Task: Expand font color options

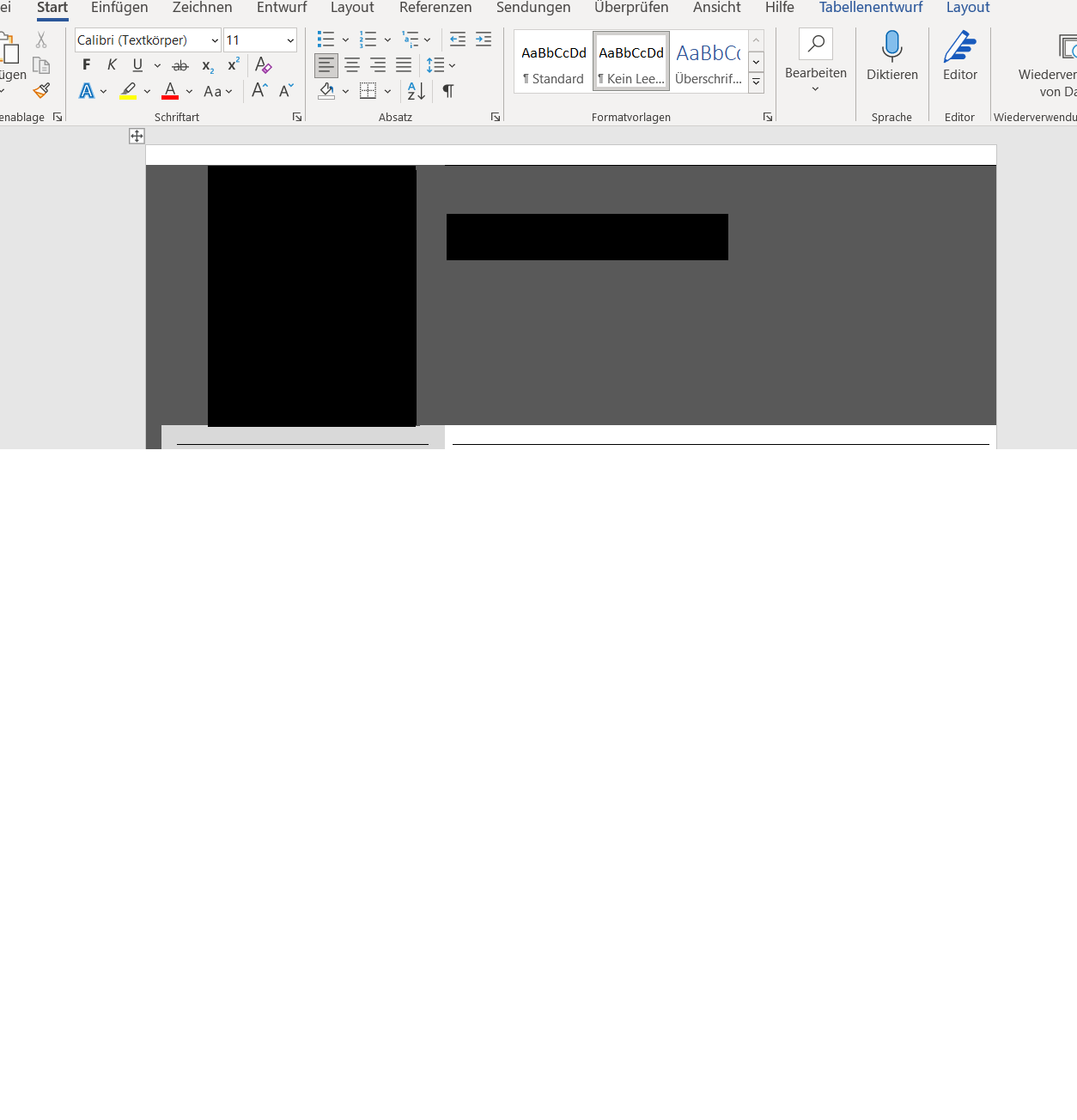Action: [x=189, y=91]
